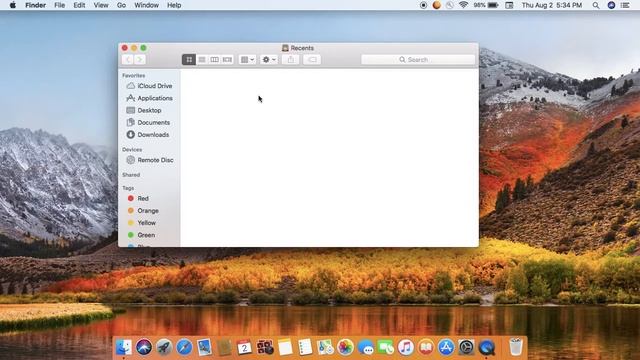Open iTunes from the Dock

(x=406, y=347)
